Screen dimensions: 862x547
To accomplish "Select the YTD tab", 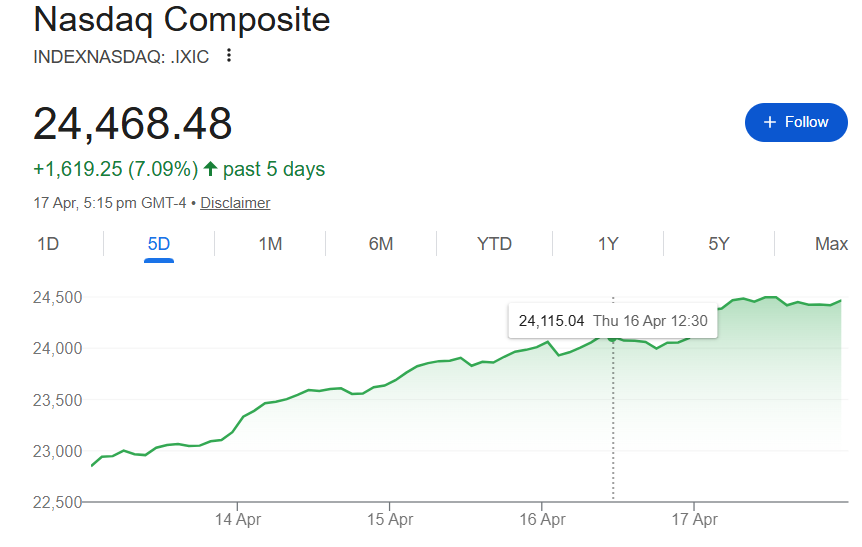I will tap(494, 244).
